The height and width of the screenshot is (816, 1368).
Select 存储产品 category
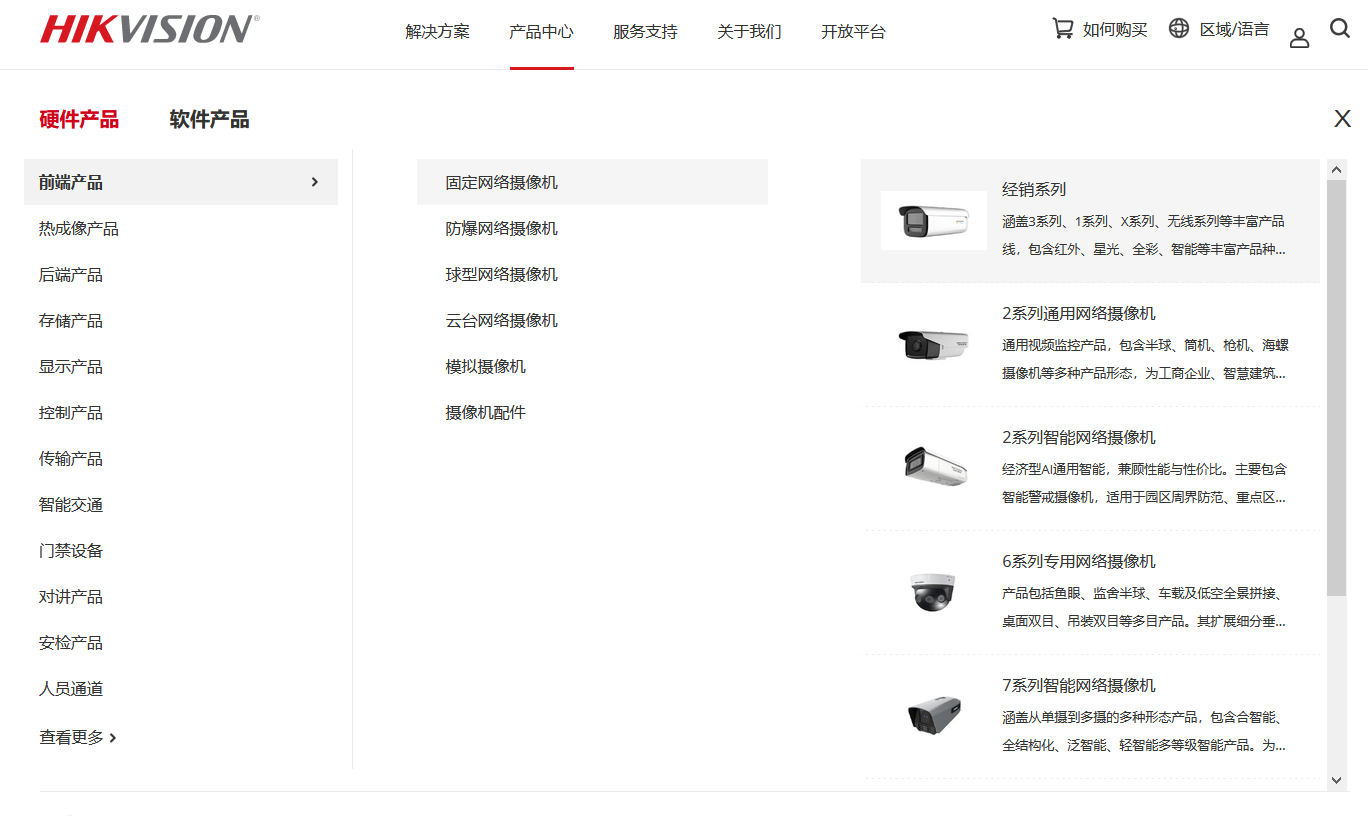click(71, 321)
